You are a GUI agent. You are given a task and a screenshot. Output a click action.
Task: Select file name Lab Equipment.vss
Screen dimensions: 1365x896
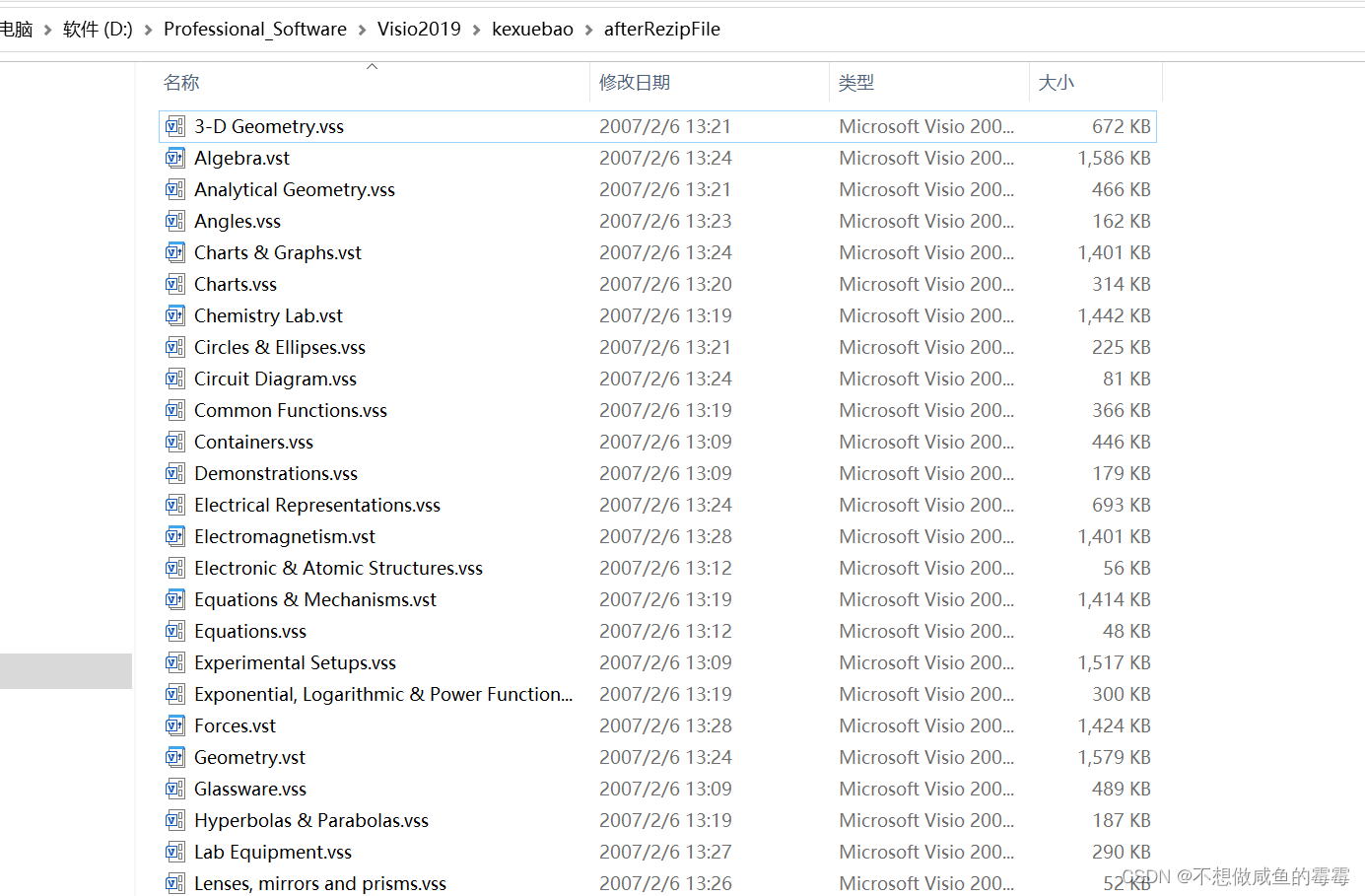[x=273, y=852]
